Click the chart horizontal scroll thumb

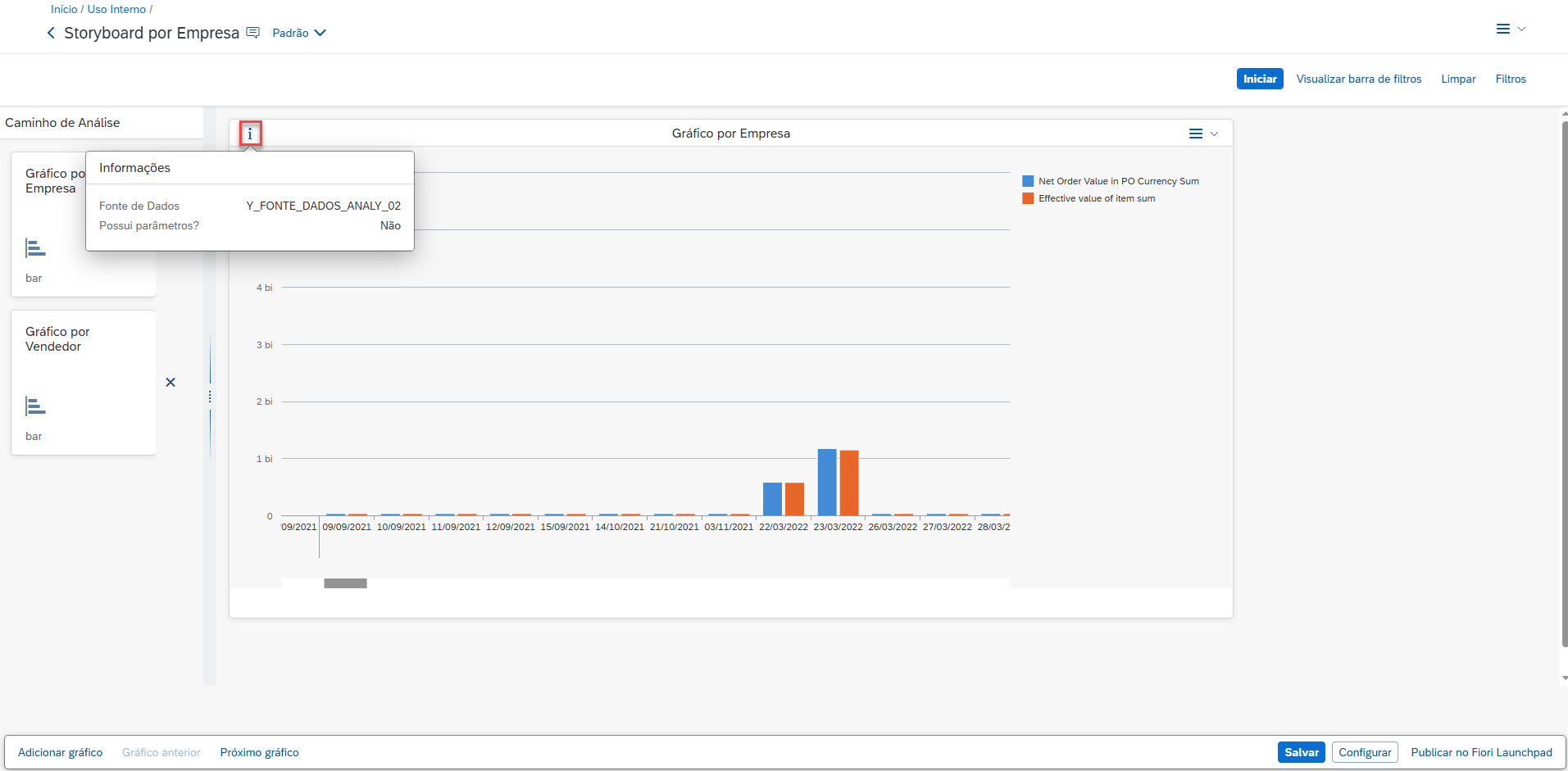pos(345,583)
